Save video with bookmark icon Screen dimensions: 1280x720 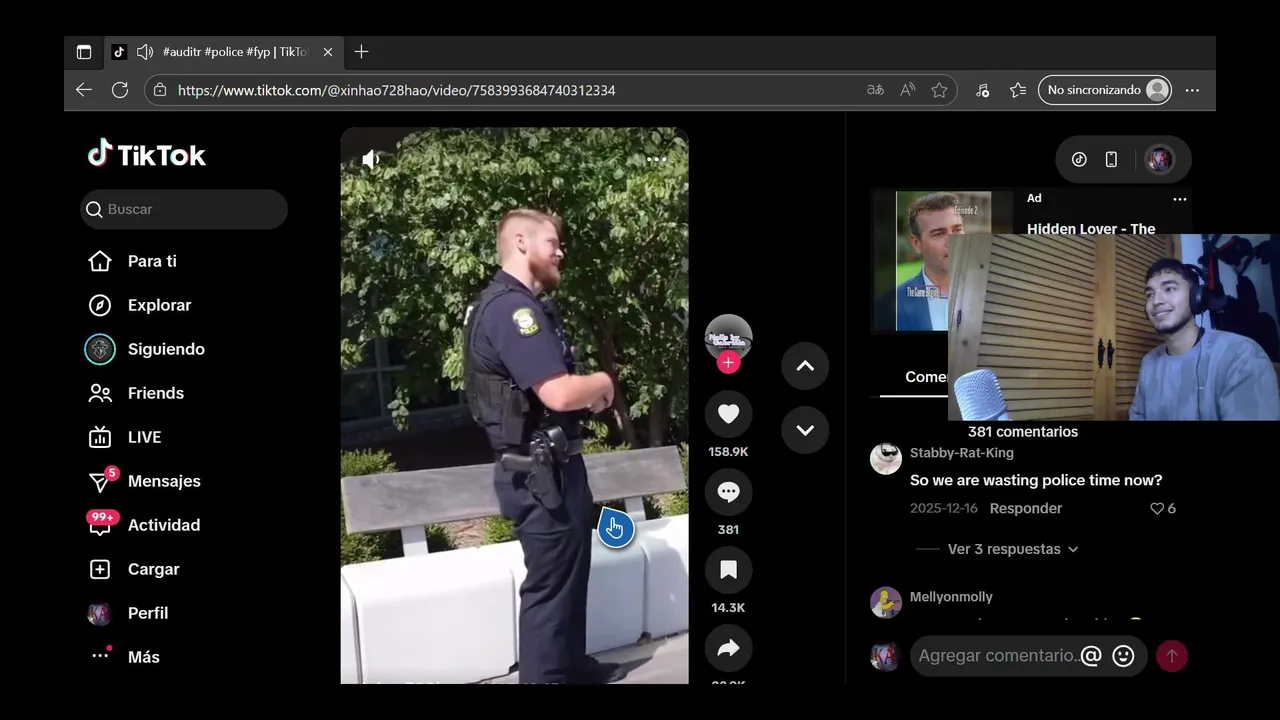[728, 569]
